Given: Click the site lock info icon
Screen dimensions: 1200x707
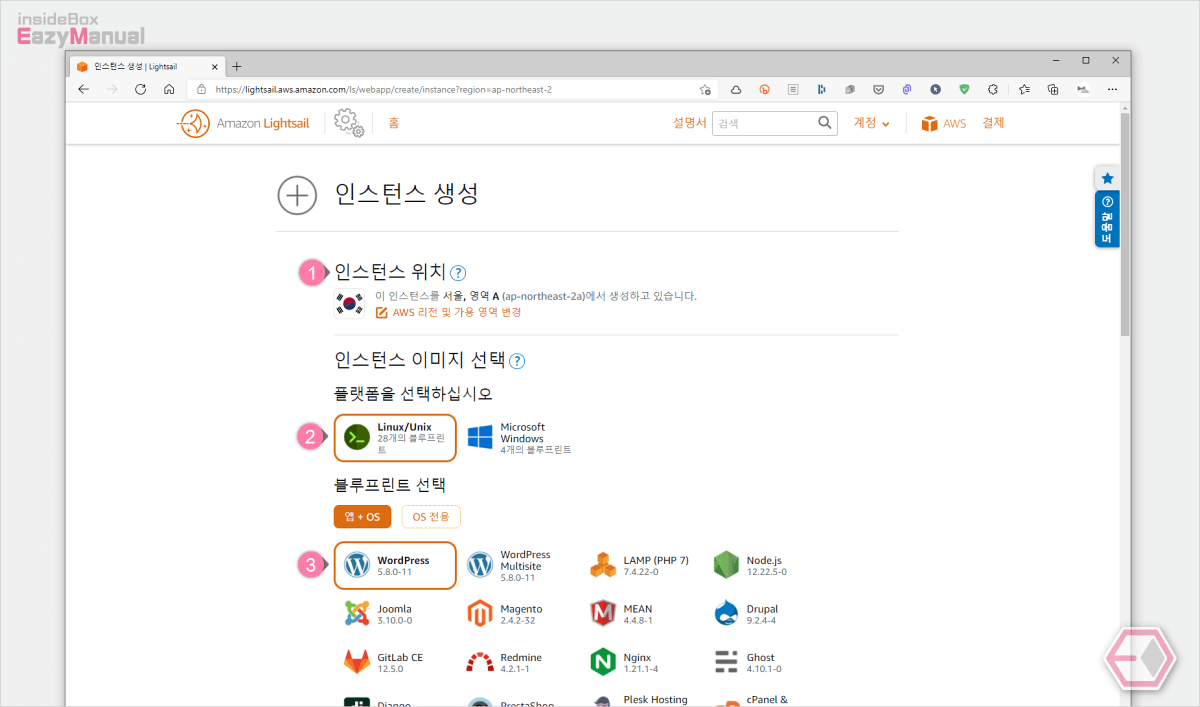Looking at the screenshot, I should coord(201,89).
